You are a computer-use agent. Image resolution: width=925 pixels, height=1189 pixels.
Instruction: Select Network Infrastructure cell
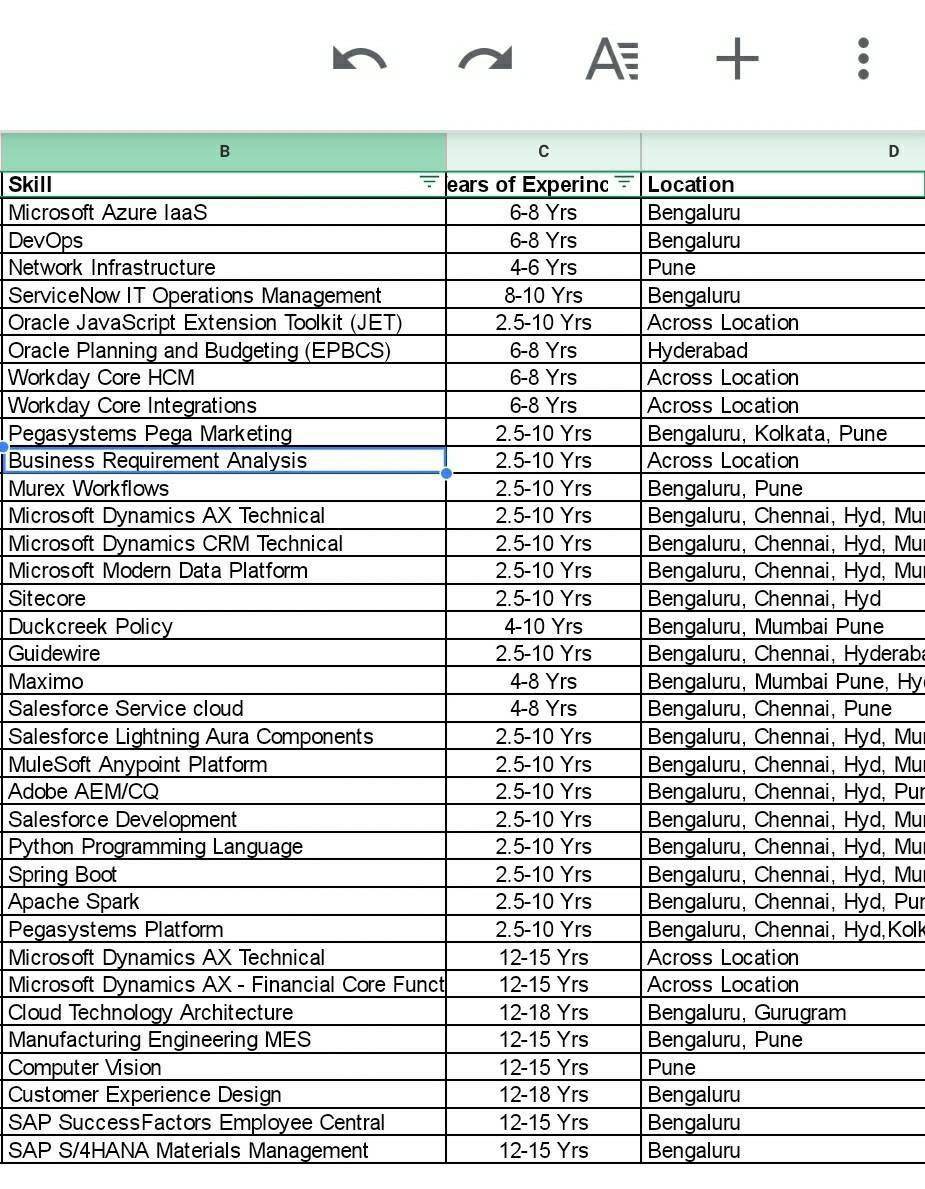coord(224,267)
